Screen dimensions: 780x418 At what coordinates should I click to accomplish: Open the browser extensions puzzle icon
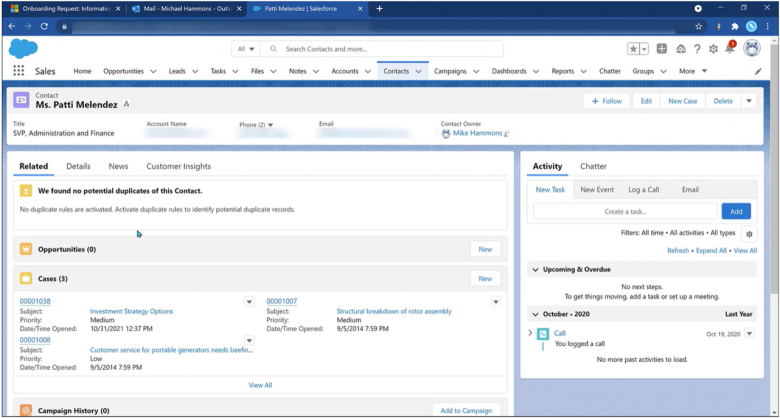point(735,26)
